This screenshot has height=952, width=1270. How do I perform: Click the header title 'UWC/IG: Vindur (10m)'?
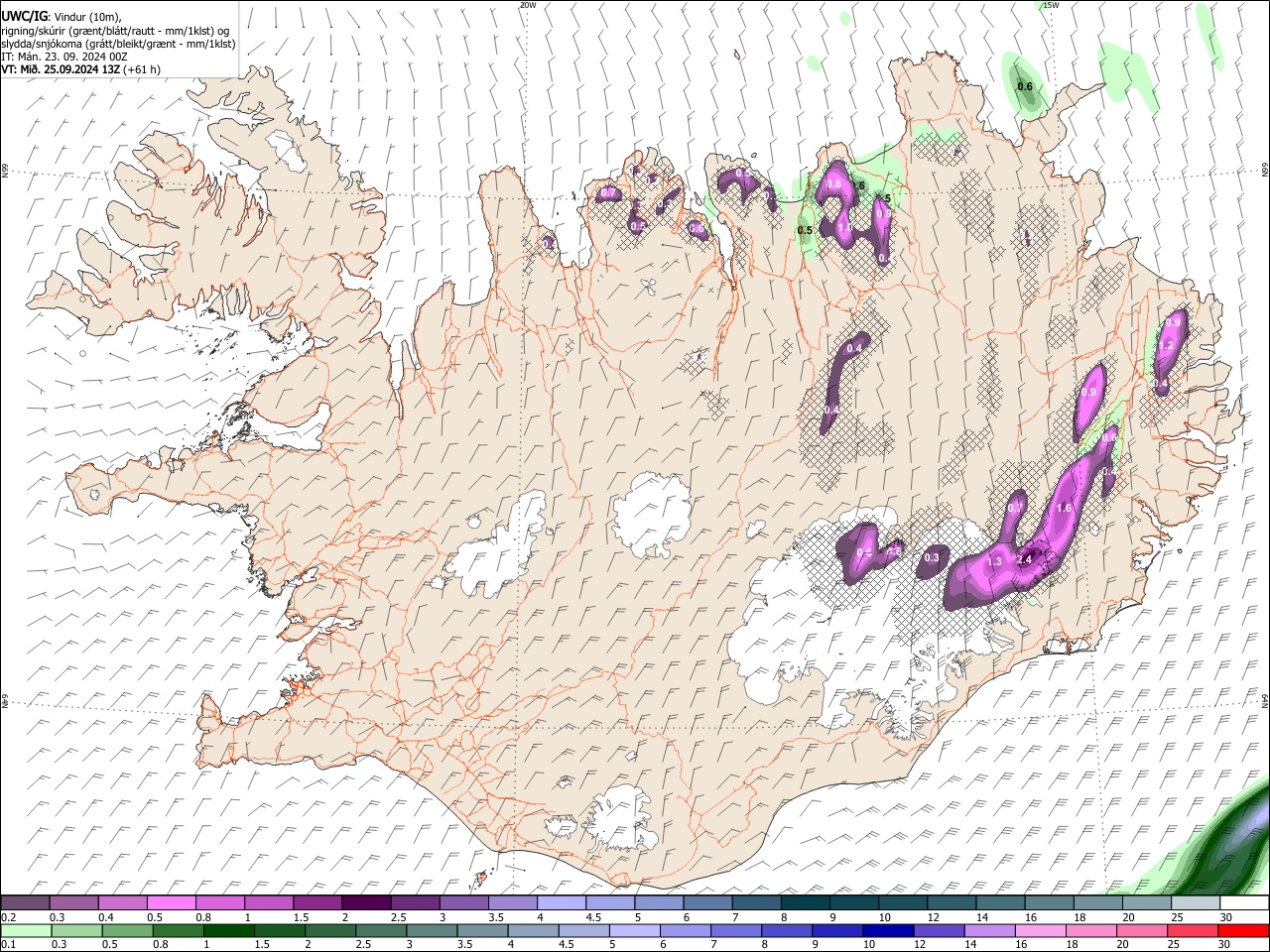[x=62, y=17]
